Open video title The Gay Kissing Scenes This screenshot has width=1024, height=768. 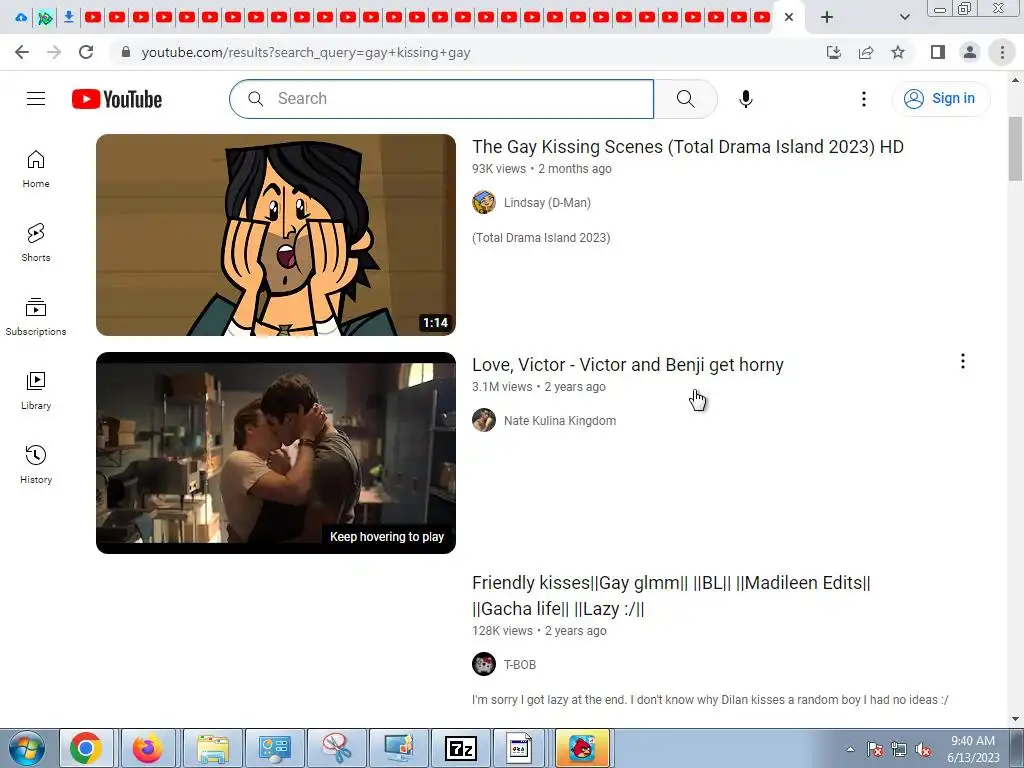688,147
